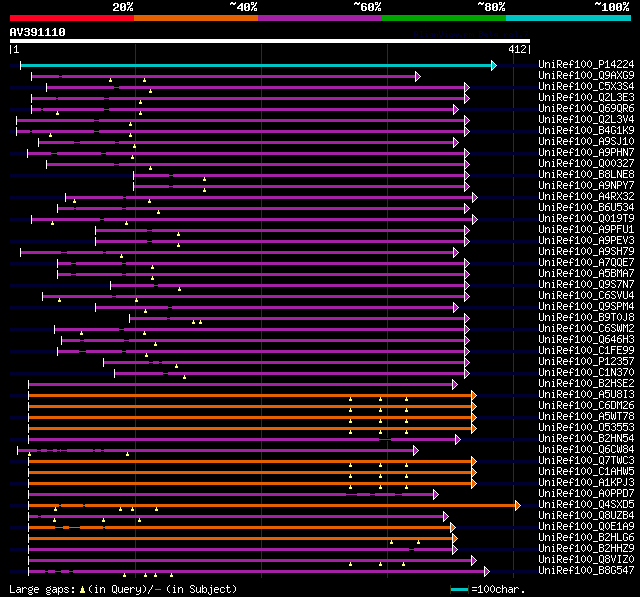The image size is (640, 597).
Task: Open the UniRef100_B4G1K9 entry
Action: tap(586, 131)
